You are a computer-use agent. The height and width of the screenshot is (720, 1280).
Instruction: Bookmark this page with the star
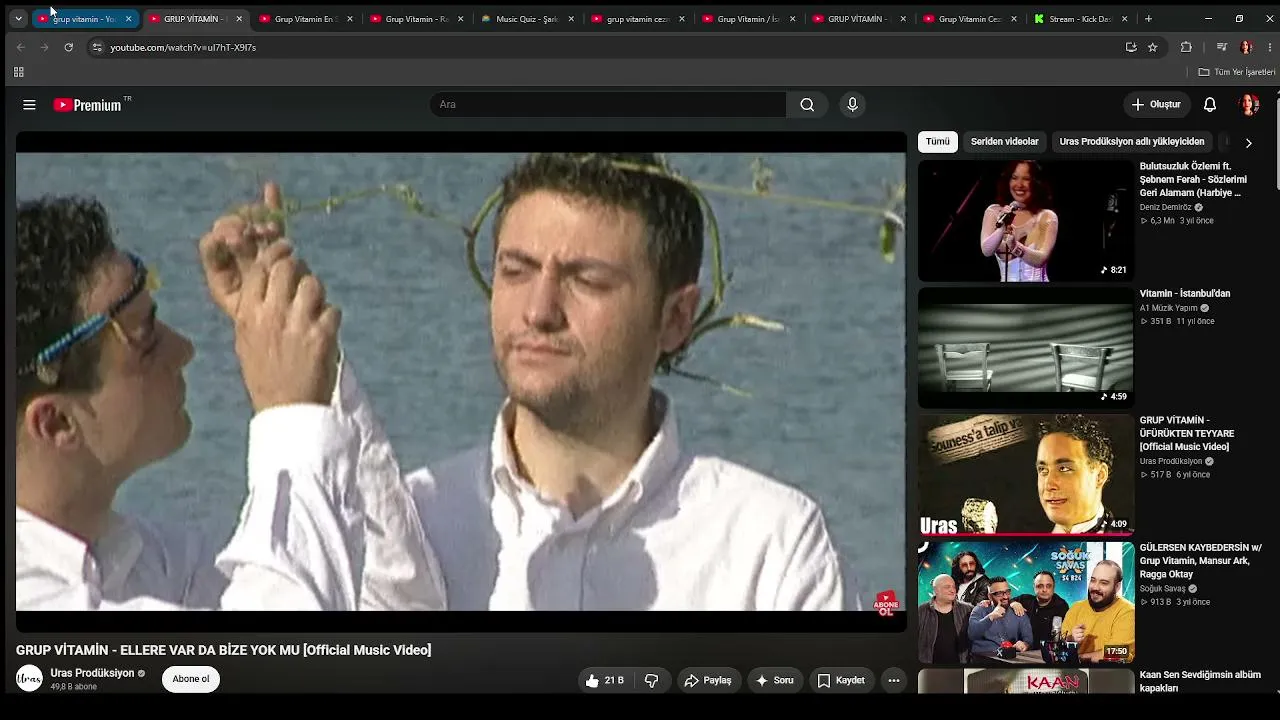1153,47
